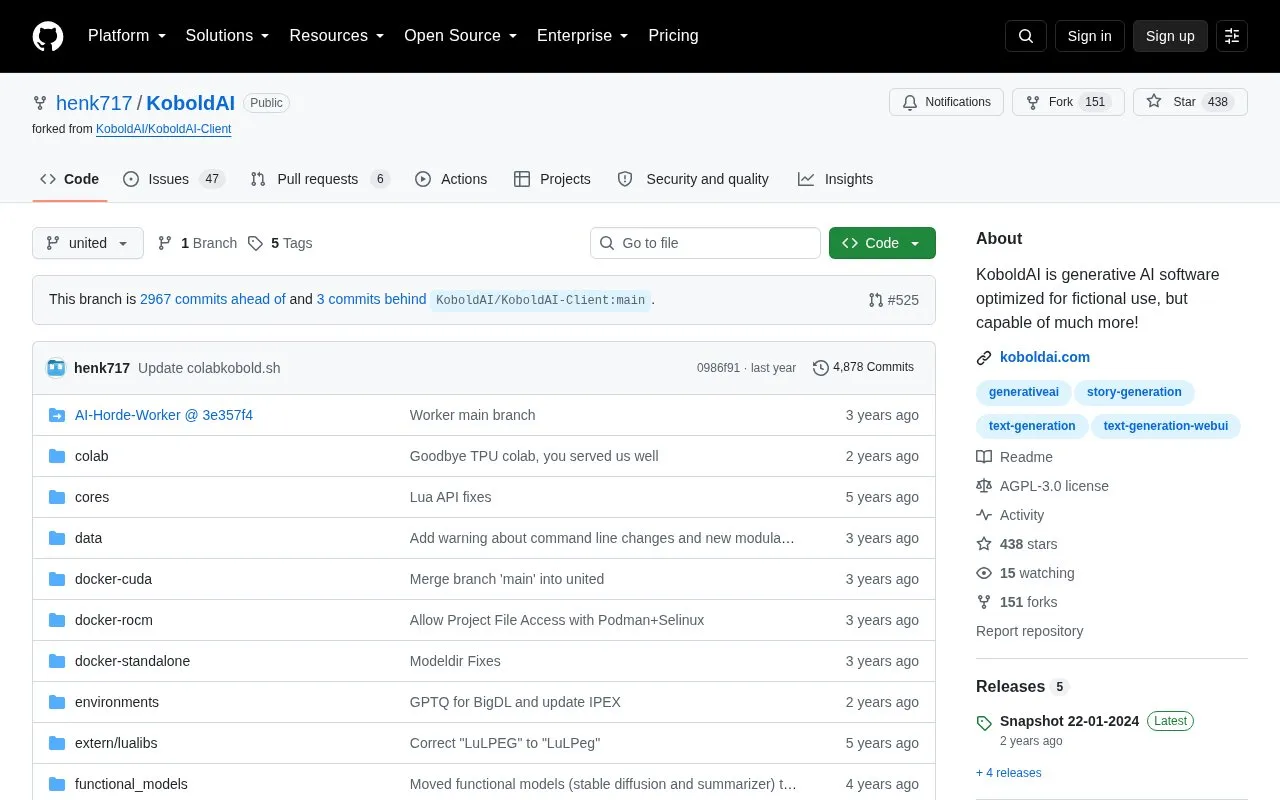Open the environments folder
Viewport: 1280px width, 800px height.
[117, 702]
